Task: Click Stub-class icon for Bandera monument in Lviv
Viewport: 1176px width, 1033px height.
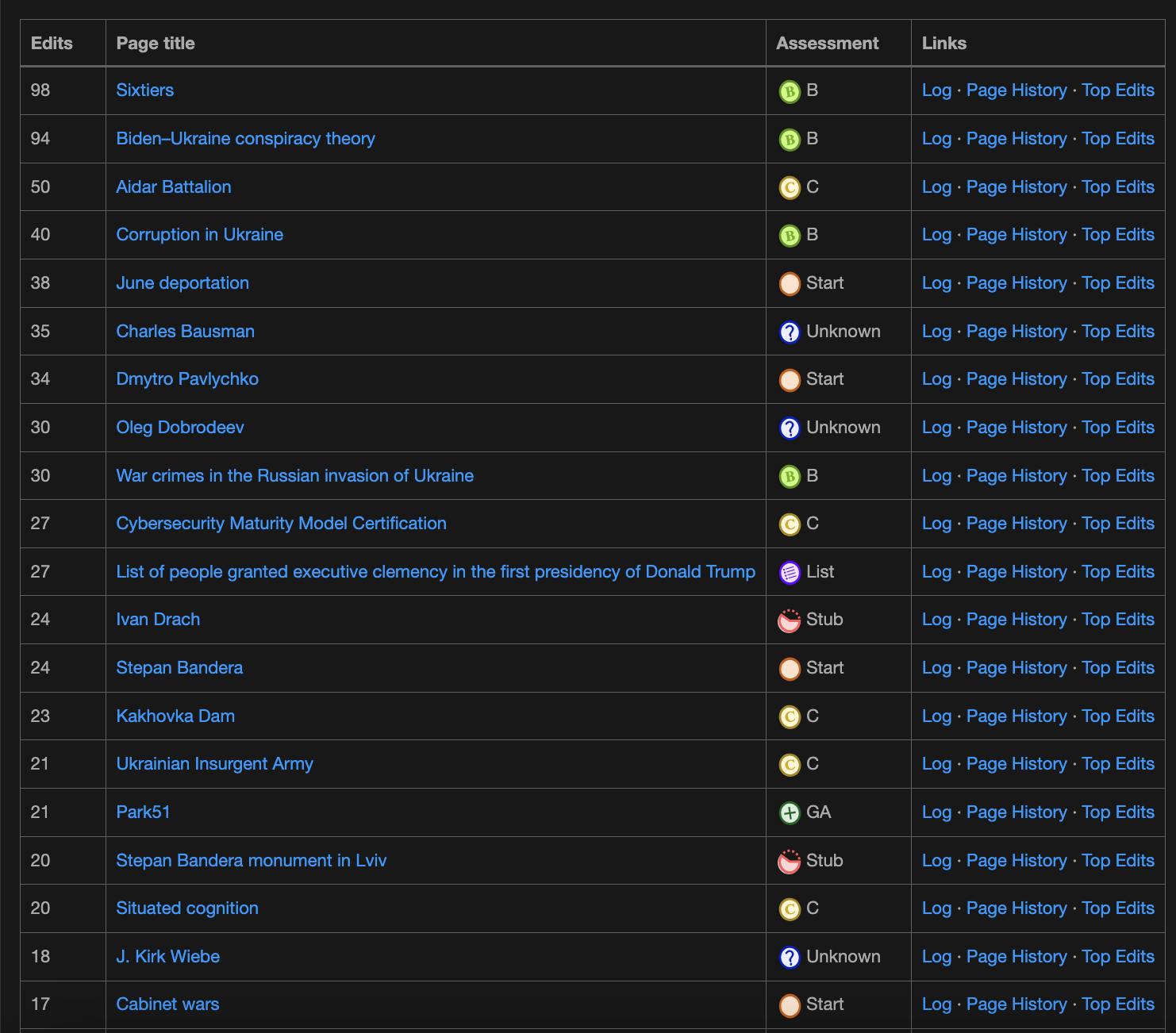Action: tap(789, 862)
